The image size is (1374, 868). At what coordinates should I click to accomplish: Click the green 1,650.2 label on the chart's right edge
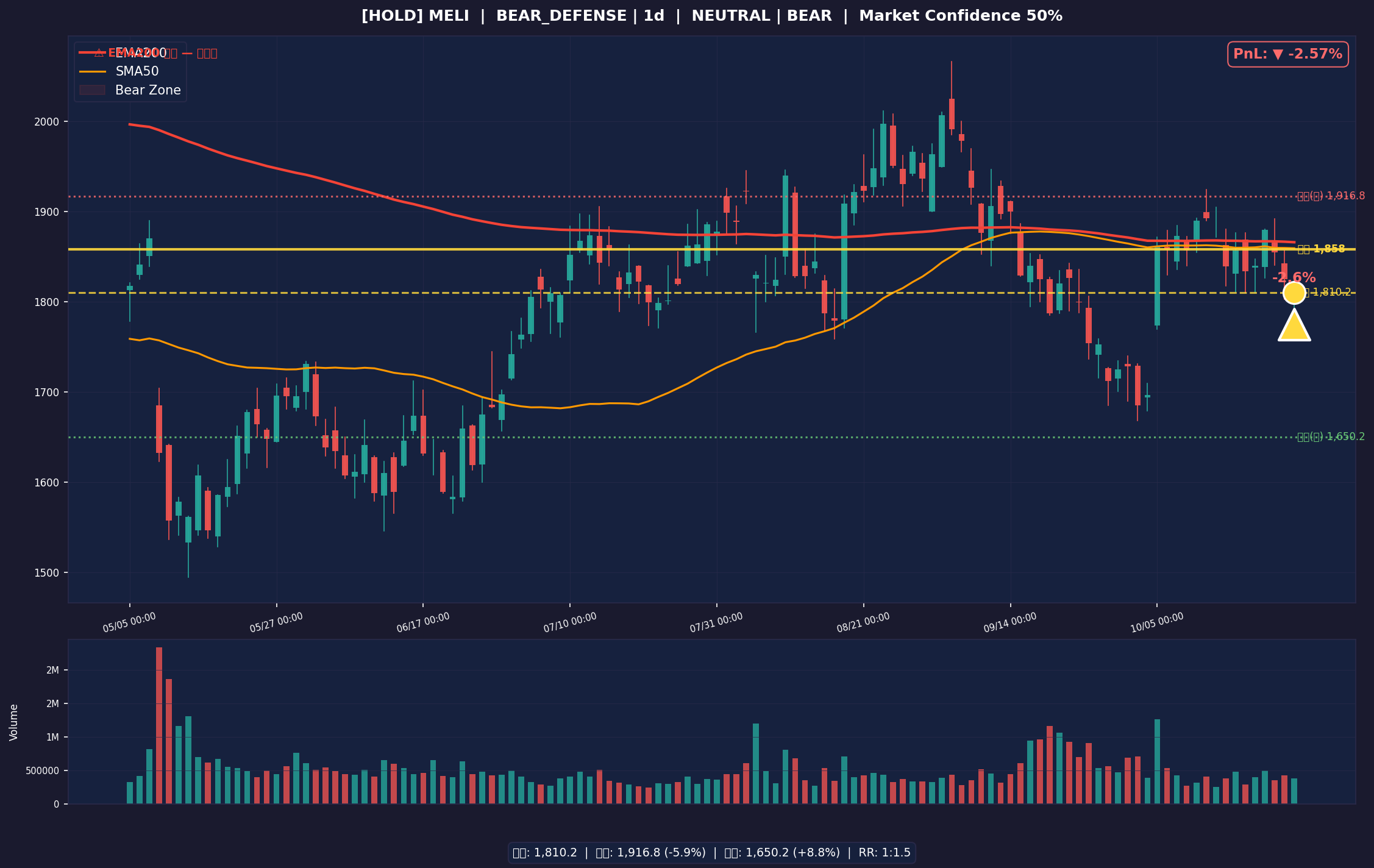pos(1331,437)
